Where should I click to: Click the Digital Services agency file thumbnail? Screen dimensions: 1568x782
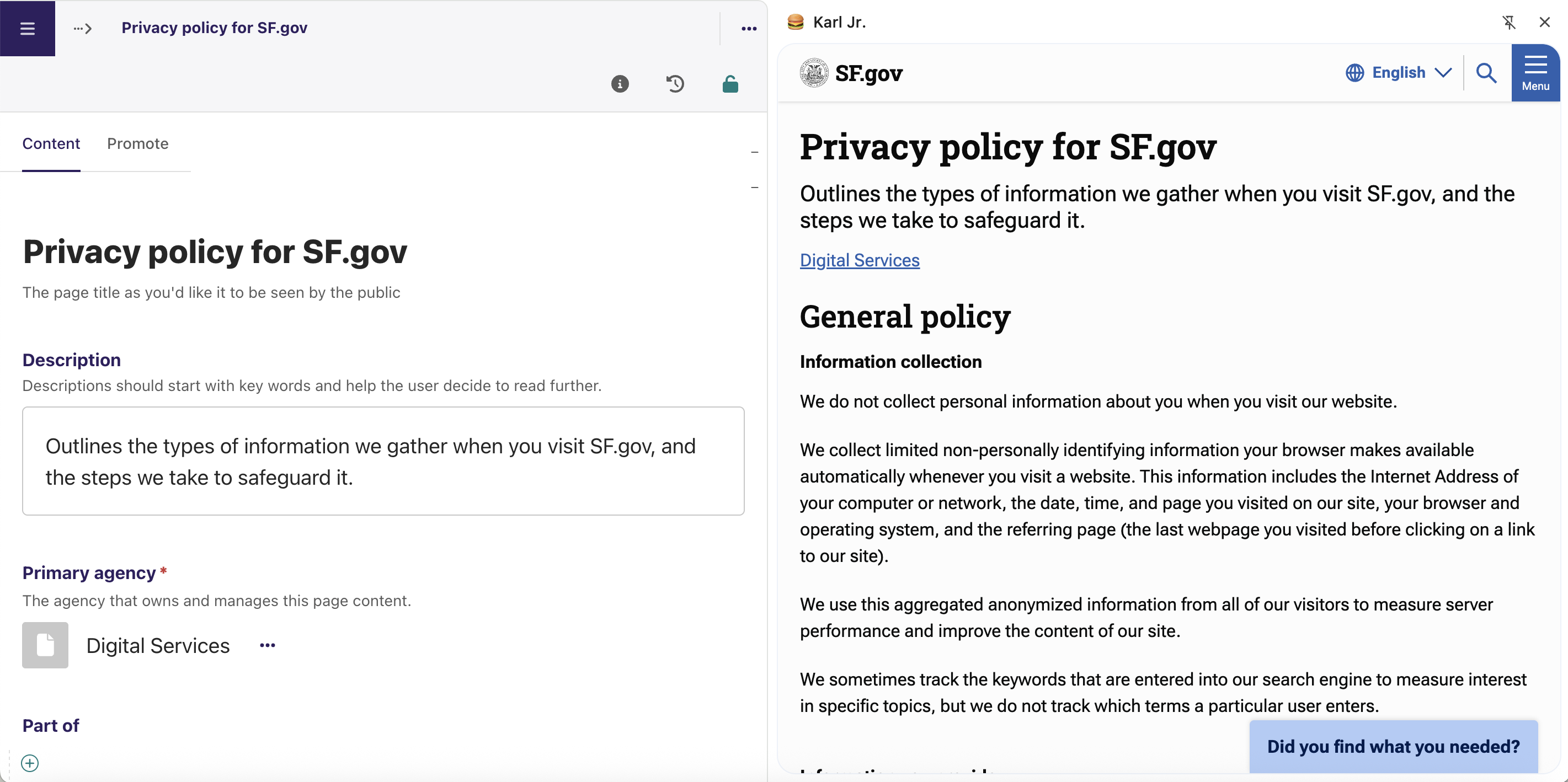click(x=45, y=645)
